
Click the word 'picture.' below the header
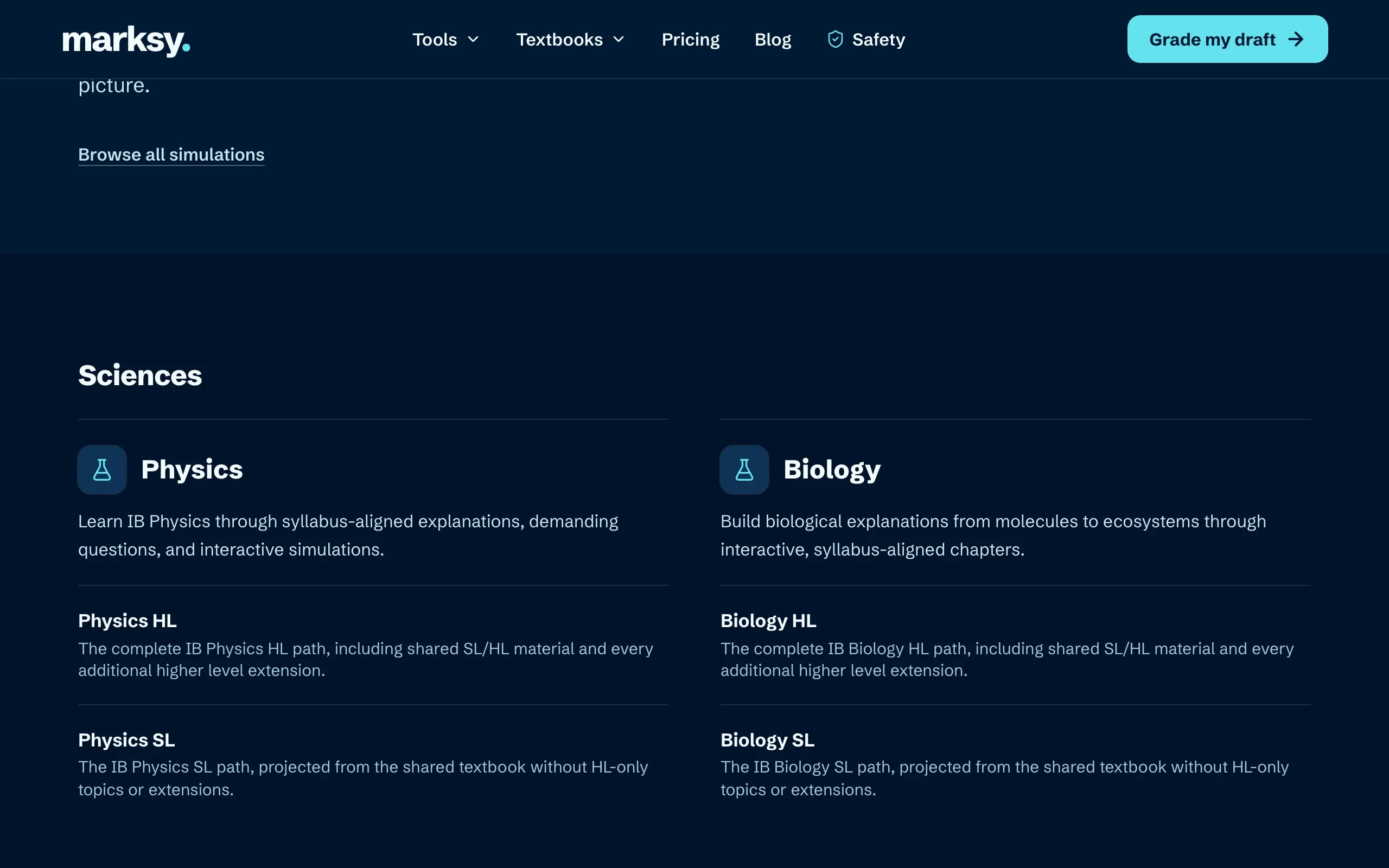[x=113, y=86]
